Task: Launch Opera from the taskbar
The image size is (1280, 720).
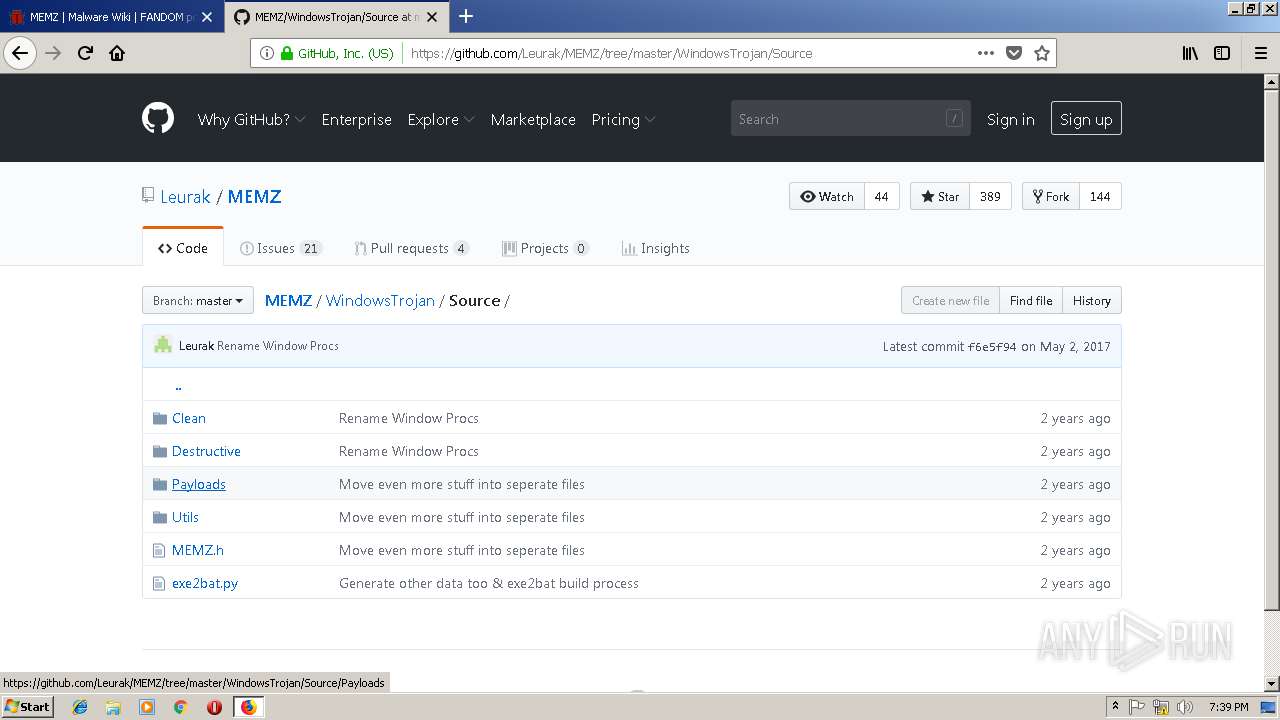Action: (214, 707)
